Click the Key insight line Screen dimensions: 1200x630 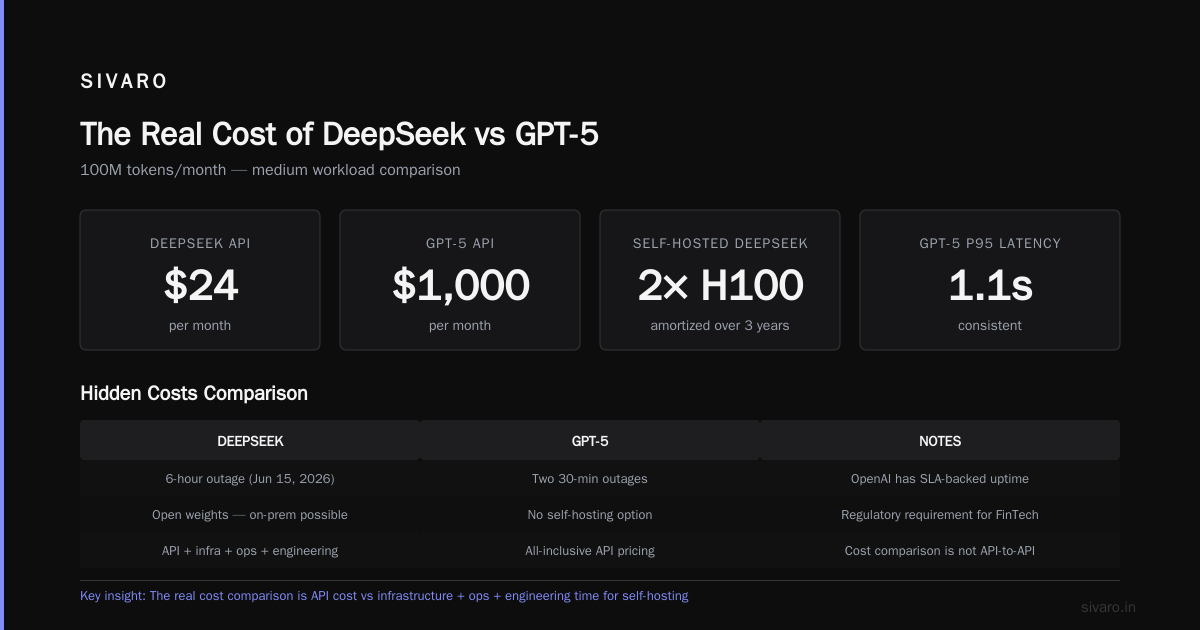(384, 596)
